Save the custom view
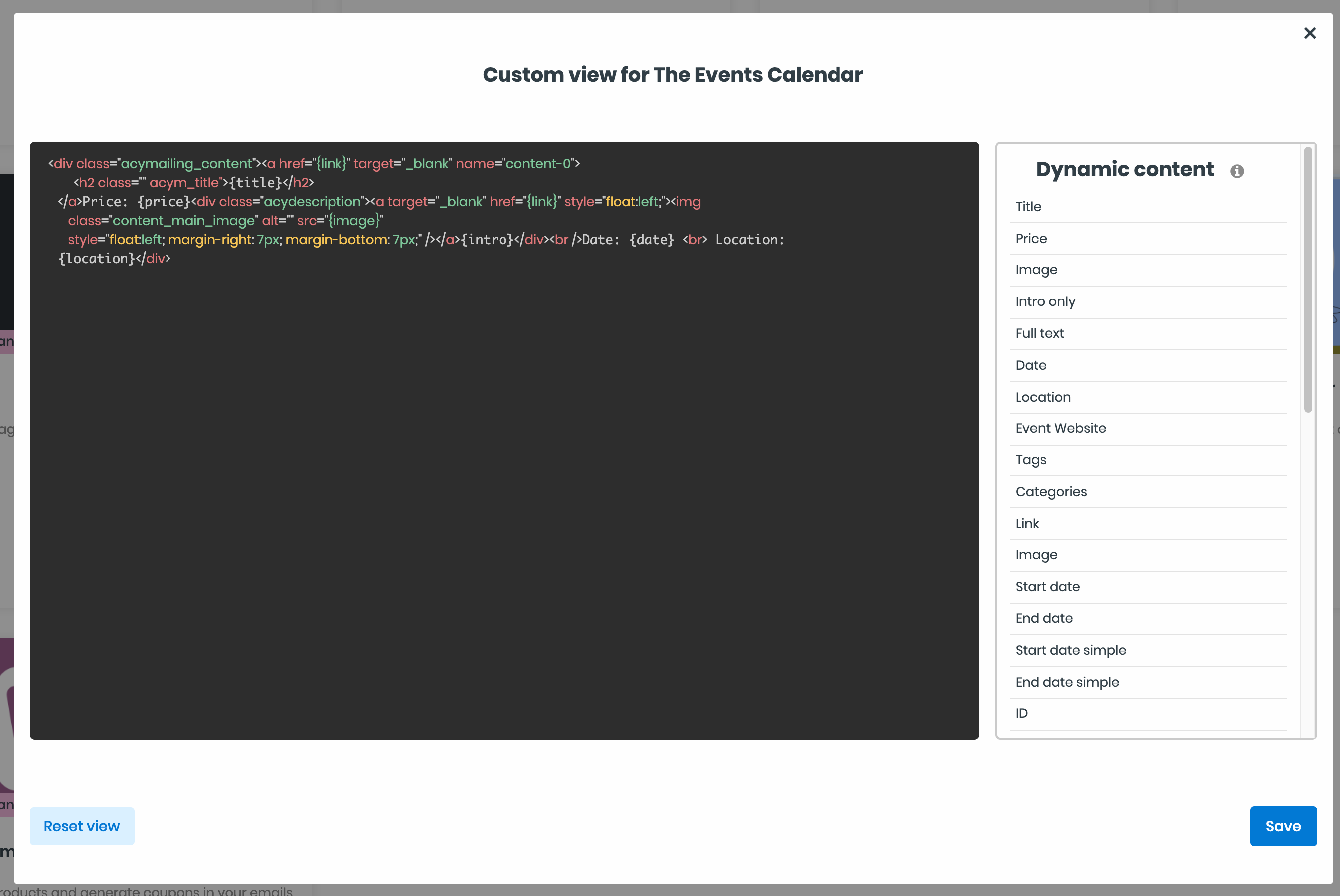Image resolution: width=1340 pixels, height=896 pixels. coord(1283,826)
